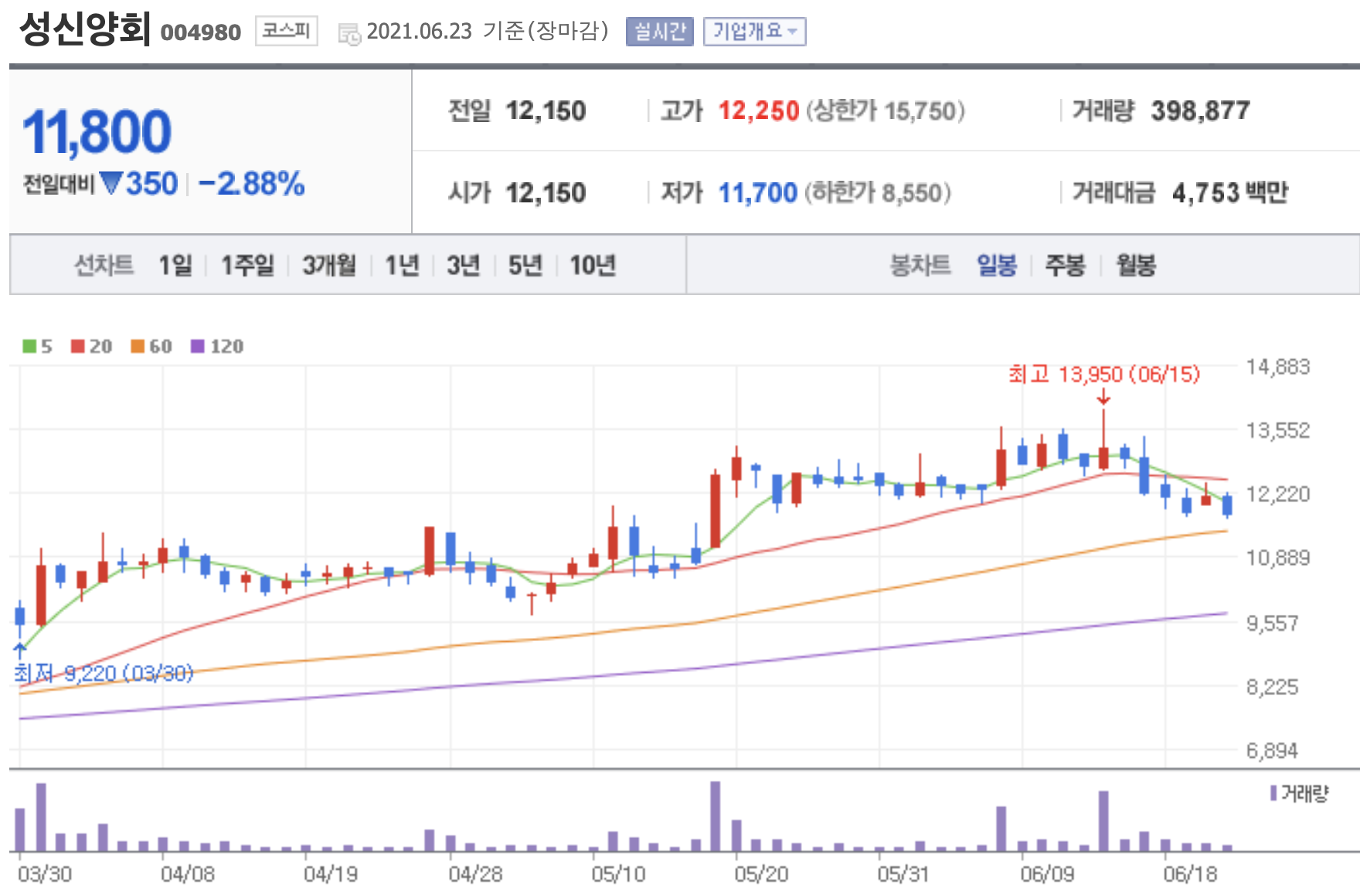Click the 최저 9,220 (03/30) low marker
Image resolution: width=1360 pixels, height=896 pixels.
point(104,674)
